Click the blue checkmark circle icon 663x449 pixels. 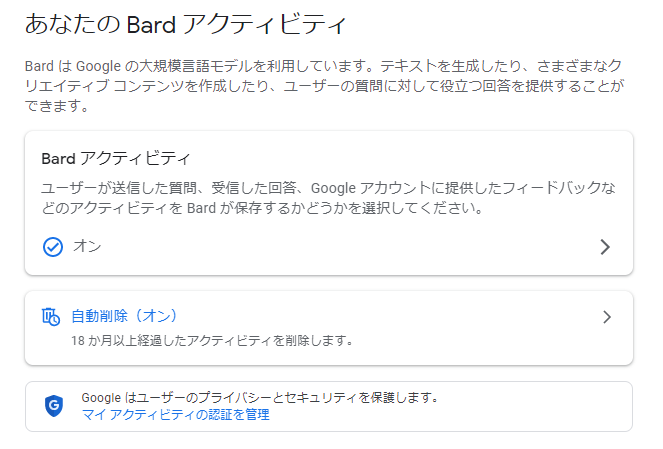[x=52, y=246]
